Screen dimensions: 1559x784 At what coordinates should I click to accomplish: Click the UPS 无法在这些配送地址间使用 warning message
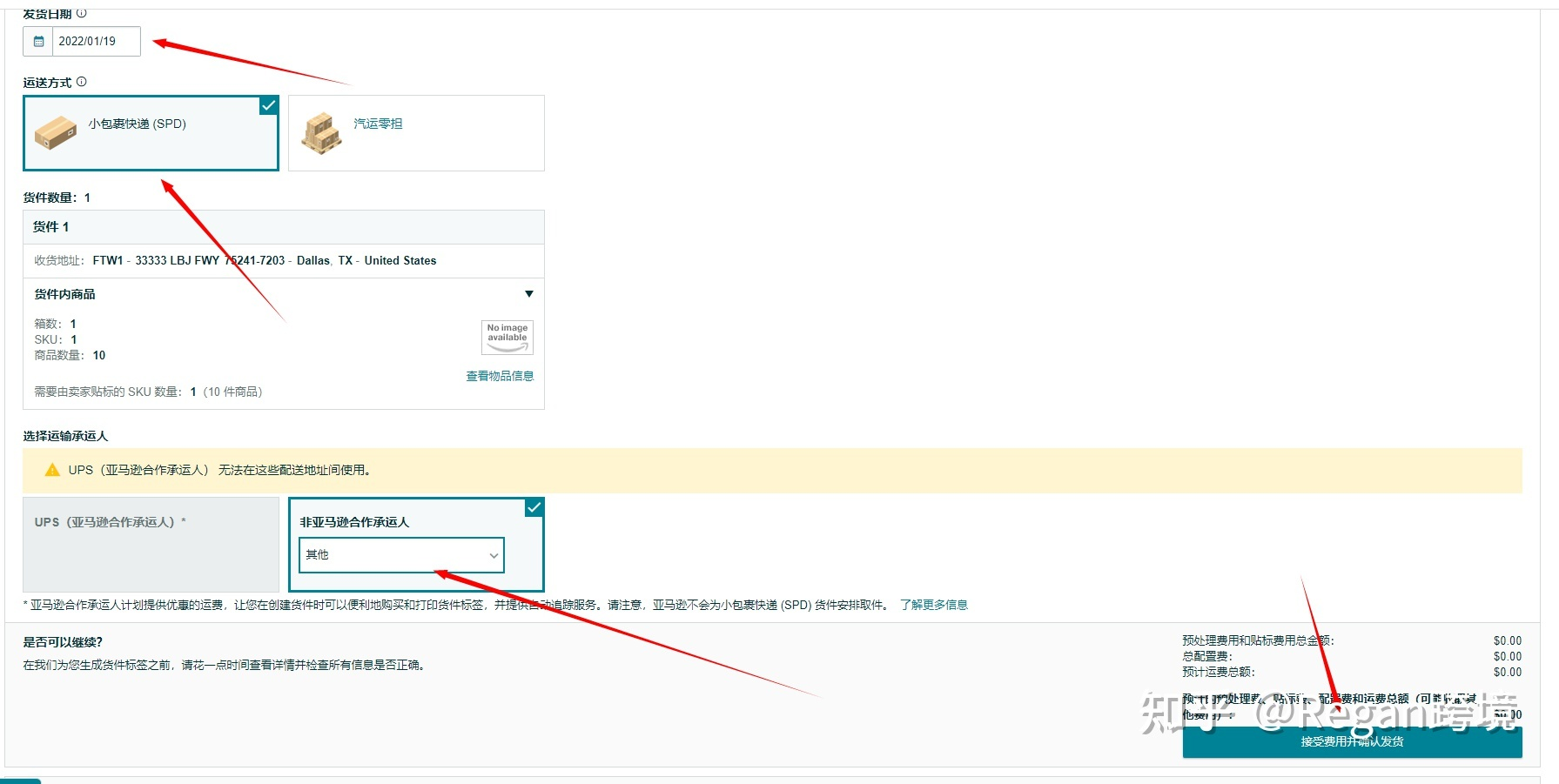(x=220, y=470)
